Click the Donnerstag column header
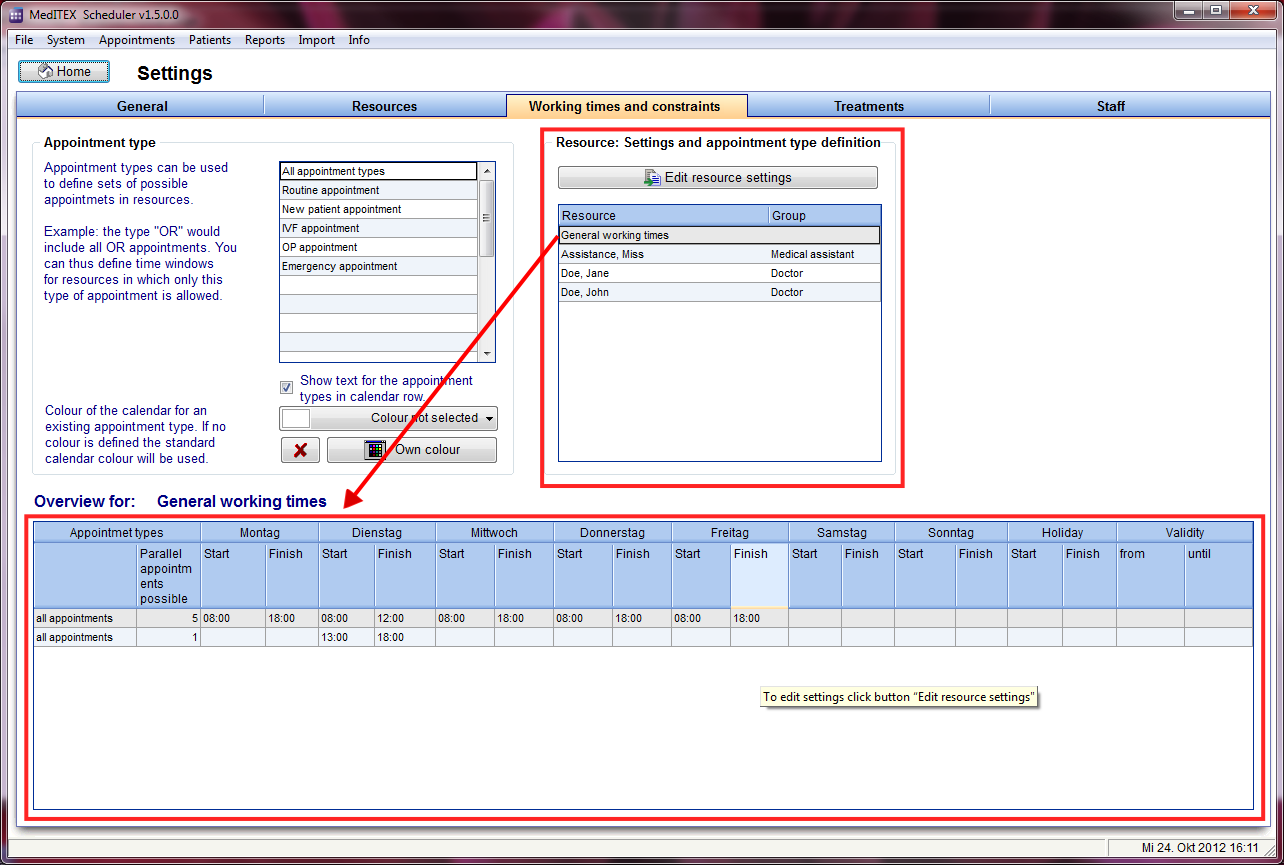 click(612, 533)
